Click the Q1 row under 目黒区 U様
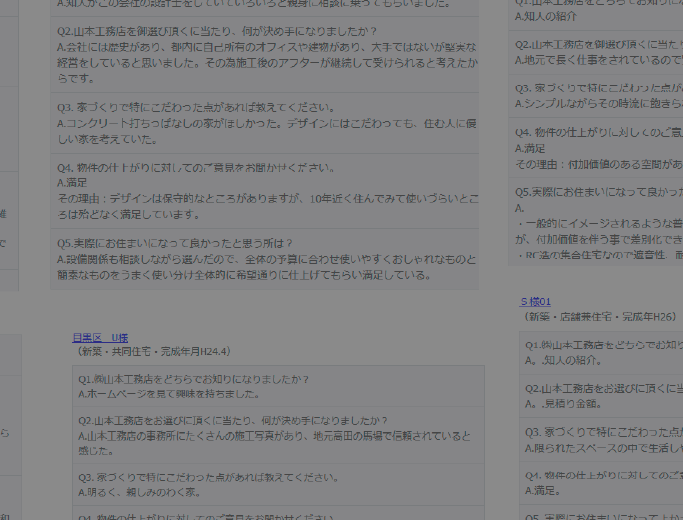This screenshot has width=683, height=520. 280,387
